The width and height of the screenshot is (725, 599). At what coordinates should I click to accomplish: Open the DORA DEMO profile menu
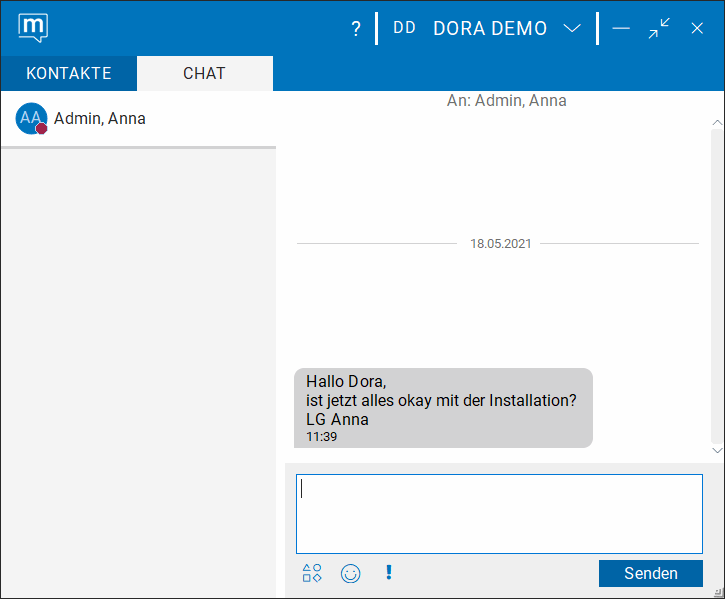490,28
